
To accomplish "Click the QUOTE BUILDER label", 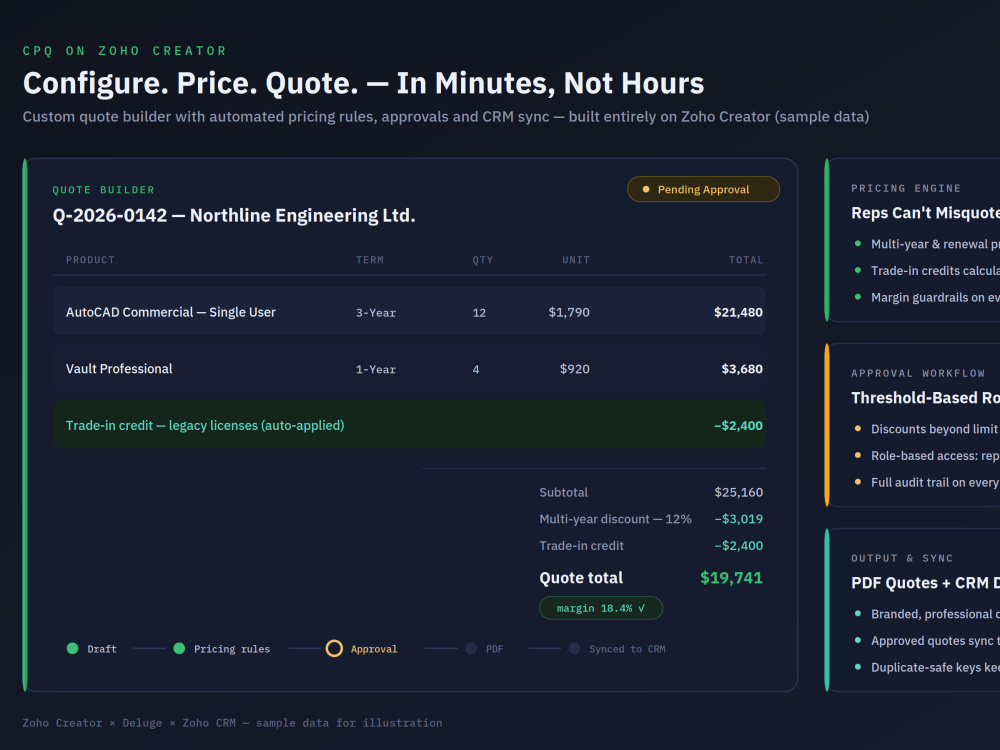I will [x=103, y=190].
